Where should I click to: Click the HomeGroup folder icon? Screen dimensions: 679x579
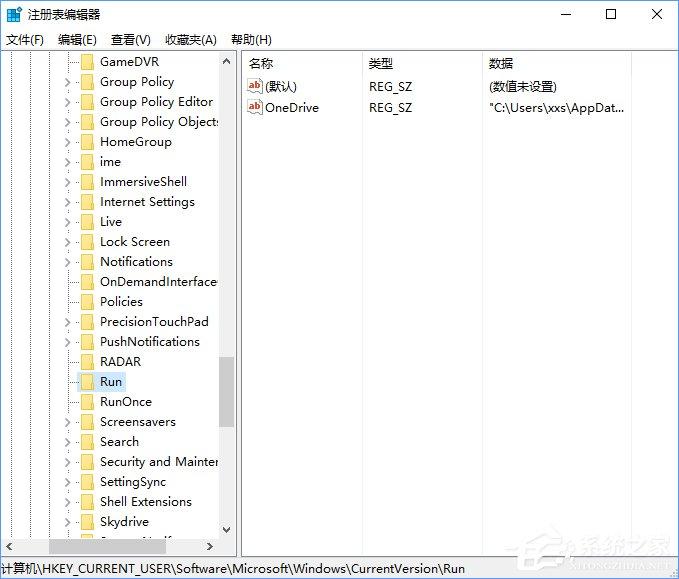pyautogui.click(x=87, y=142)
